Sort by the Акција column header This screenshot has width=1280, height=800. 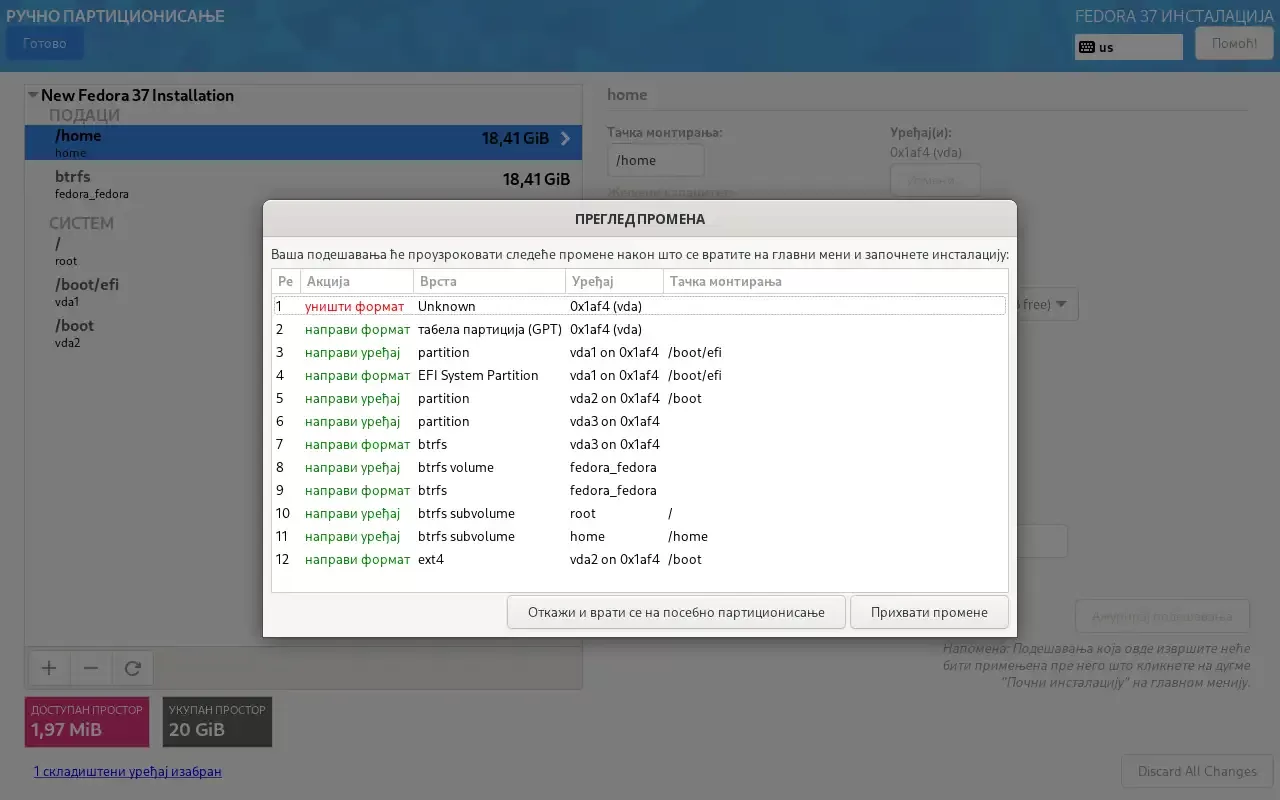(x=356, y=281)
